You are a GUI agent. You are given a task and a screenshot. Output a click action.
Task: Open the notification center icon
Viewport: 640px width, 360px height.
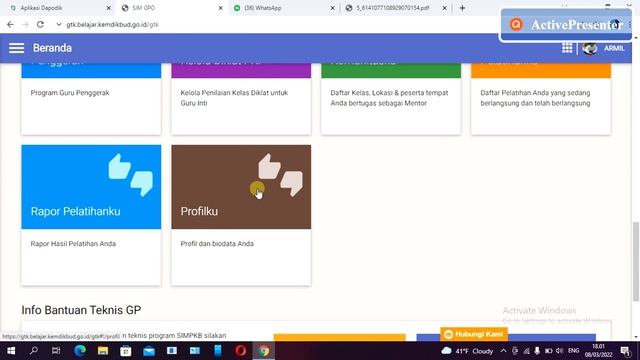click(625, 351)
